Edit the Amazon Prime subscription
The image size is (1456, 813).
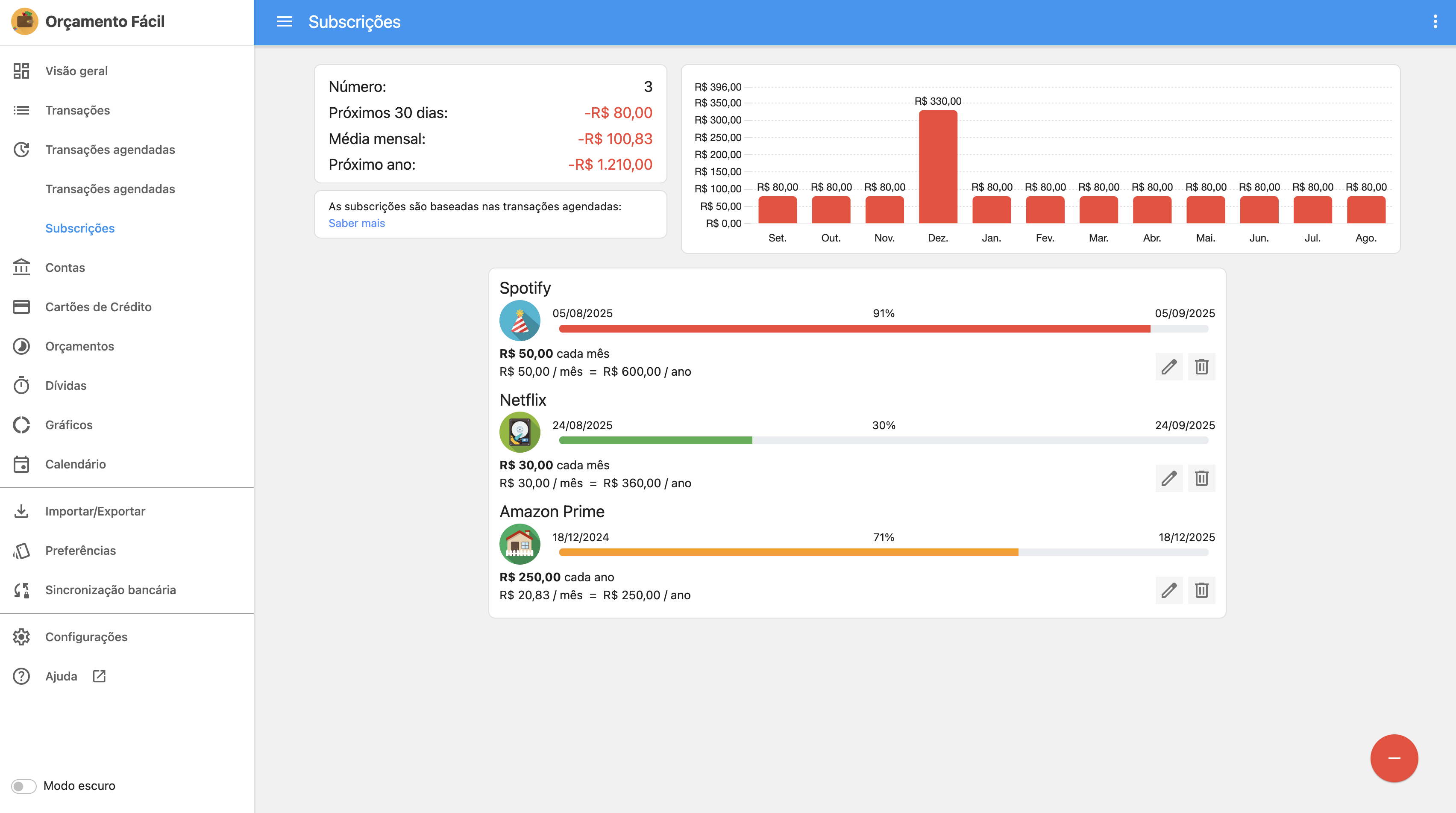pyautogui.click(x=1169, y=590)
